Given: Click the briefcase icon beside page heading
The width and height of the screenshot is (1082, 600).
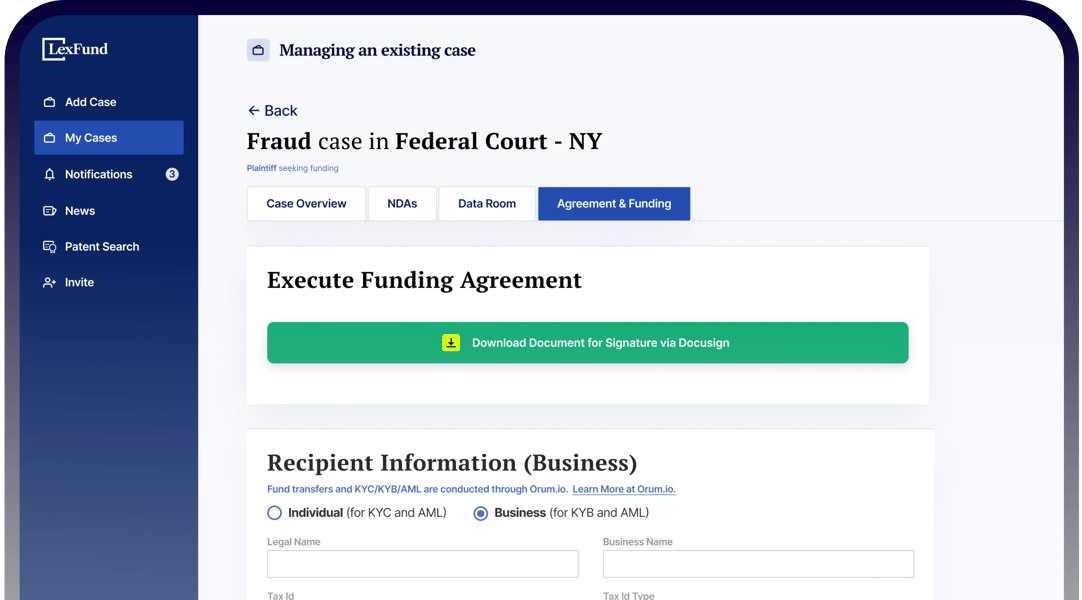Looking at the screenshot, I should [258, 50].
